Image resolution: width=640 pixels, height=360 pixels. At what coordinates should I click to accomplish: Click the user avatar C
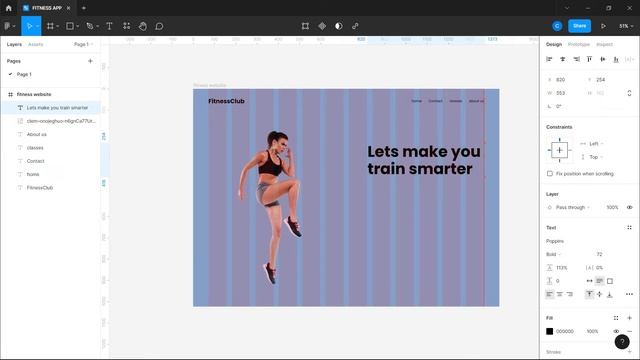(557, 26)
